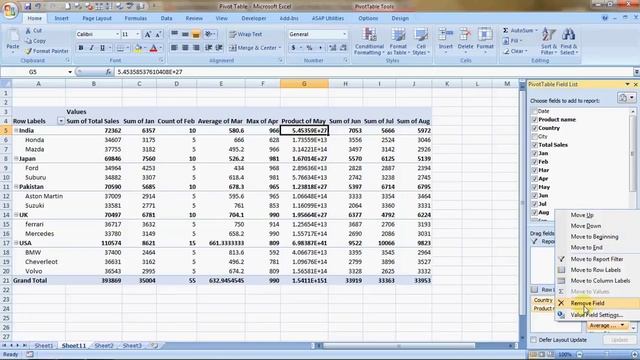The width and height of the screenshot is (640, 360).
Task: Switch to the Formulas tab
Action: click(136, 18)
